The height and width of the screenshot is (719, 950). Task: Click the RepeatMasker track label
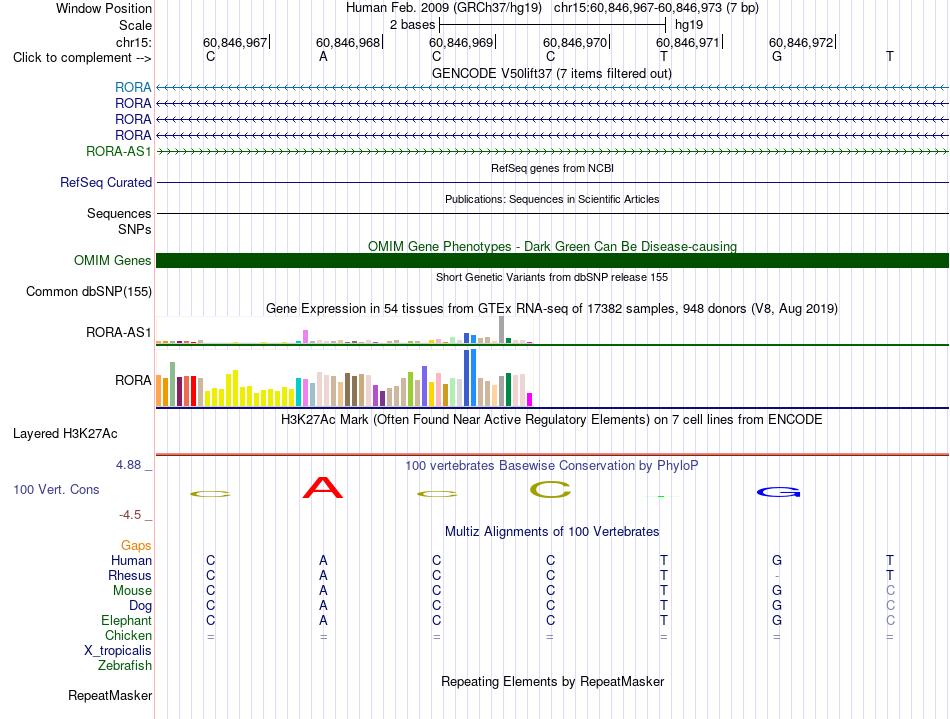point(110,695)
